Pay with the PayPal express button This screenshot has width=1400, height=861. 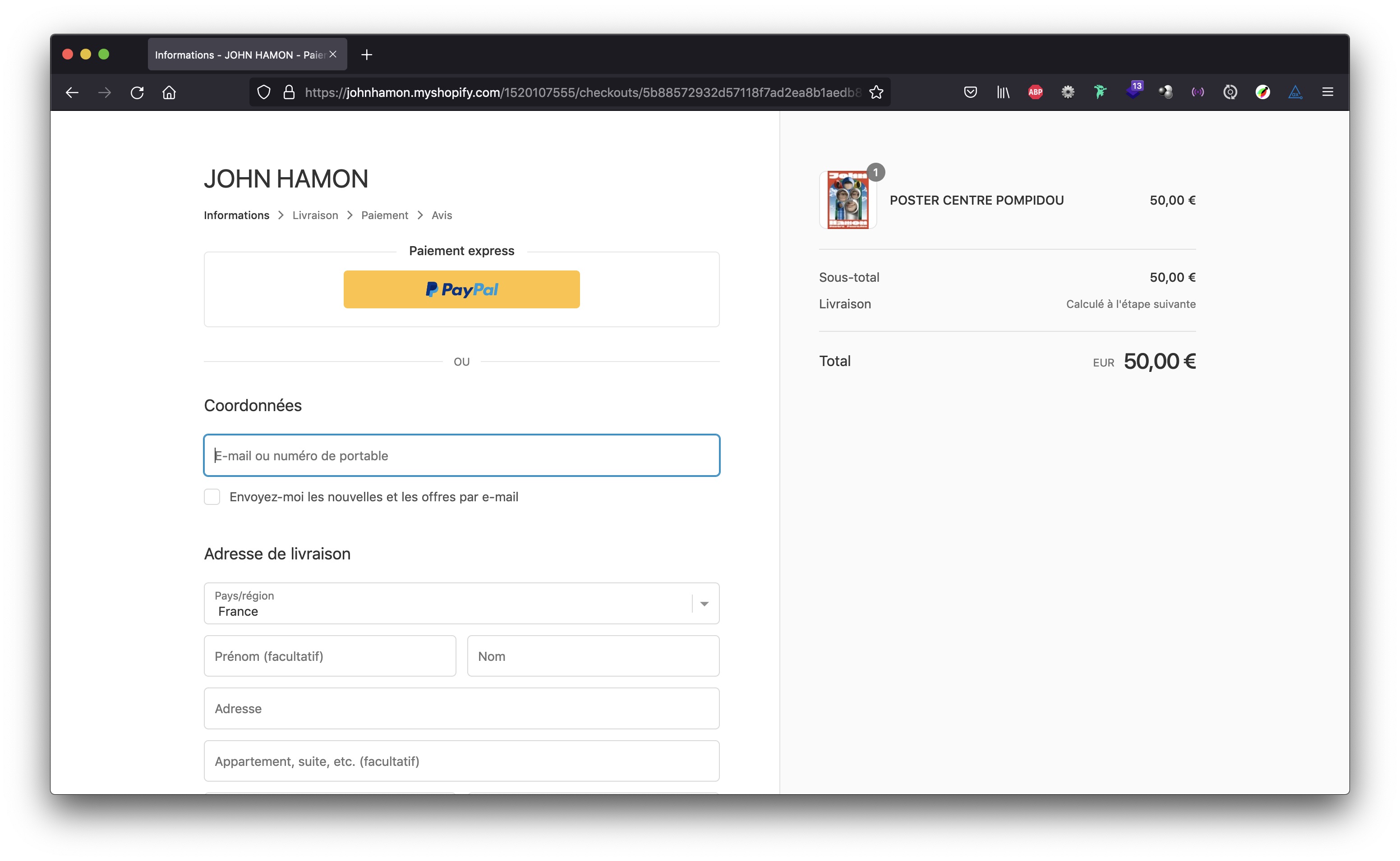[x=461, y=289]
